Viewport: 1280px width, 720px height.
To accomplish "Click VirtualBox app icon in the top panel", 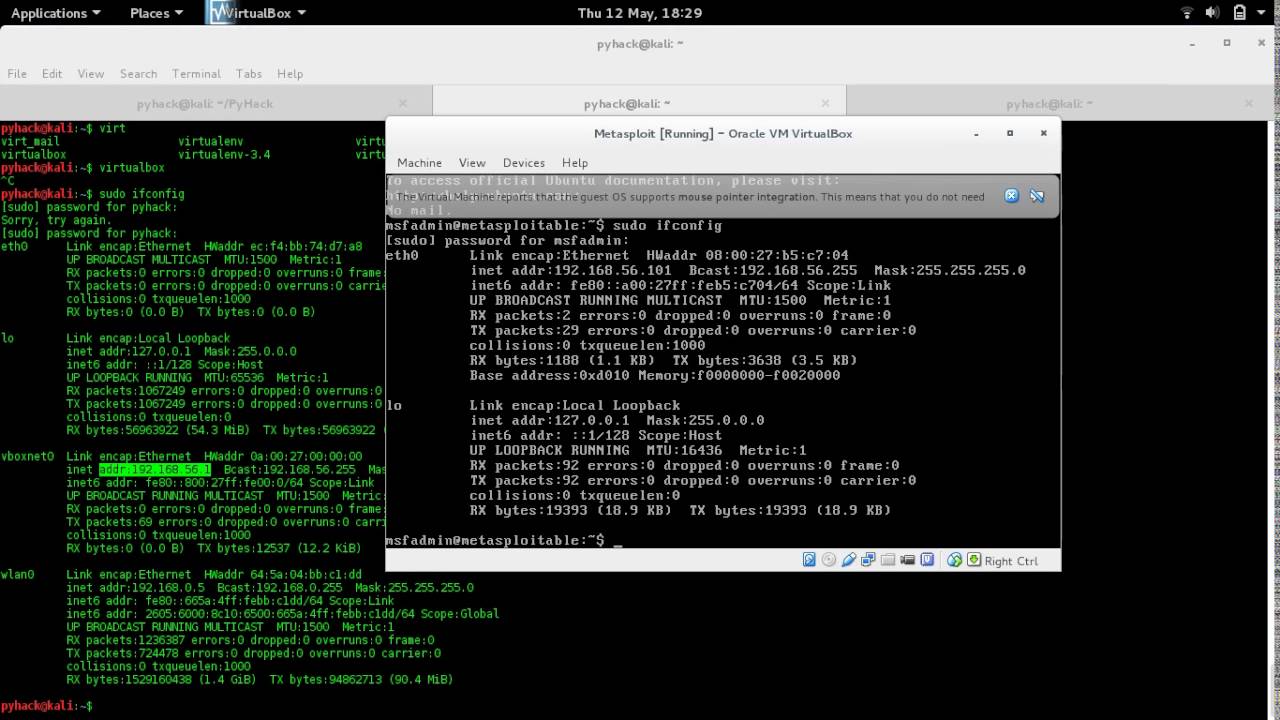I will [219, 13].
